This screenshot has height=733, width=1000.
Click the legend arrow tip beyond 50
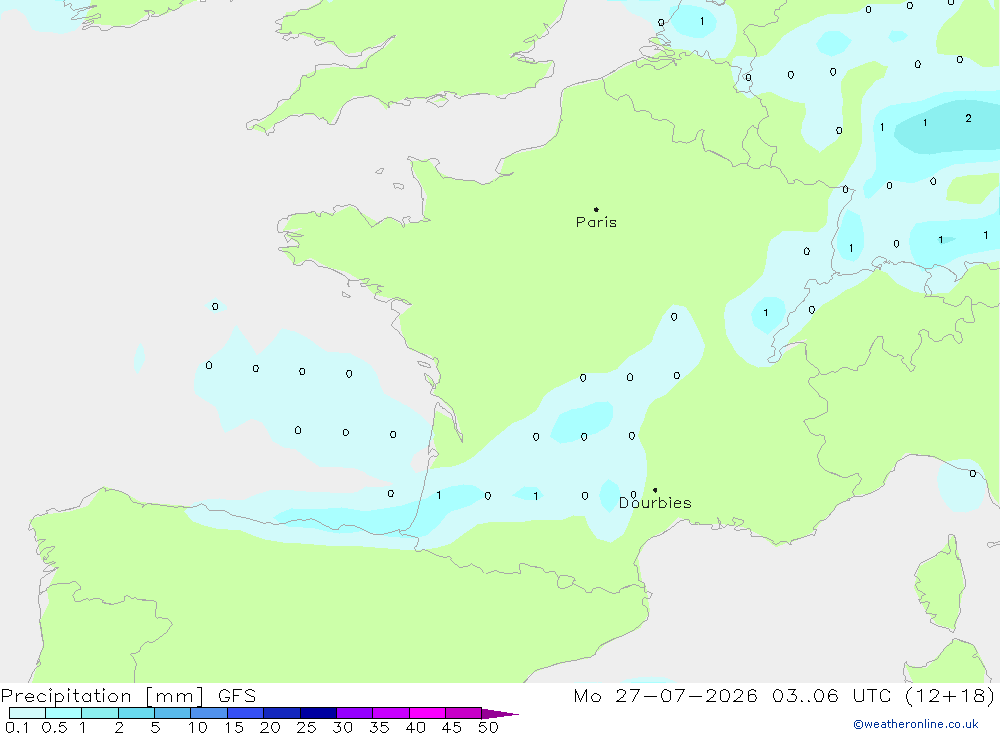[x=501, y=714]
